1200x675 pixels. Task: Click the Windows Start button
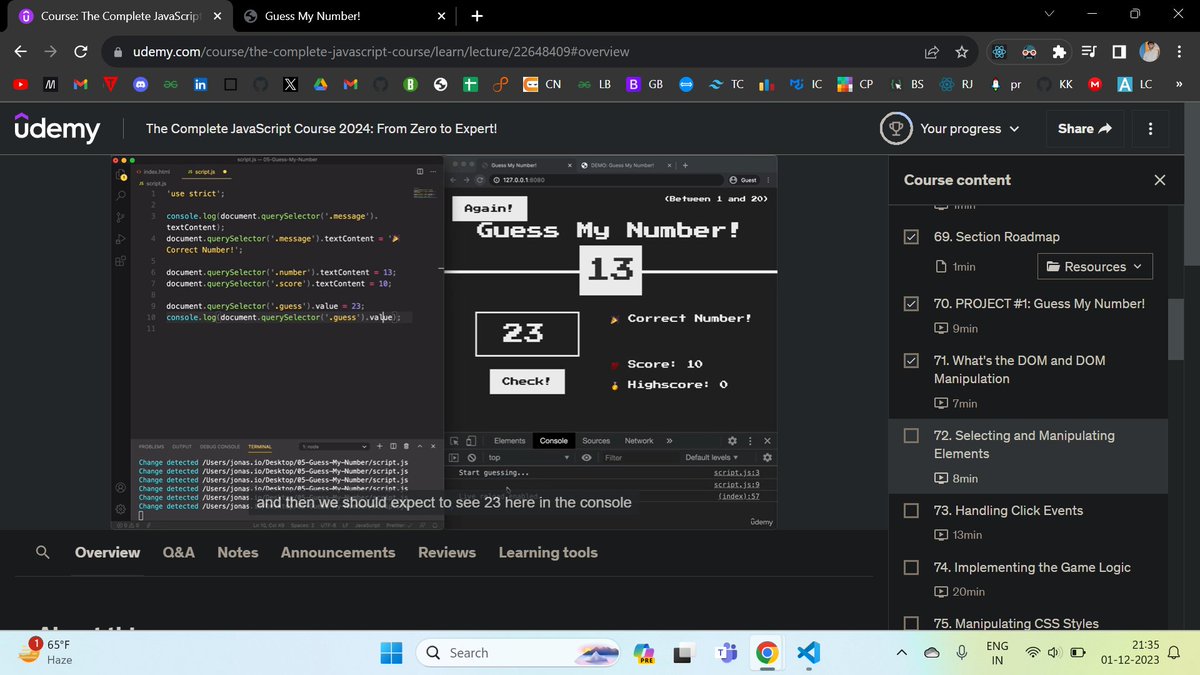[391, 653]
